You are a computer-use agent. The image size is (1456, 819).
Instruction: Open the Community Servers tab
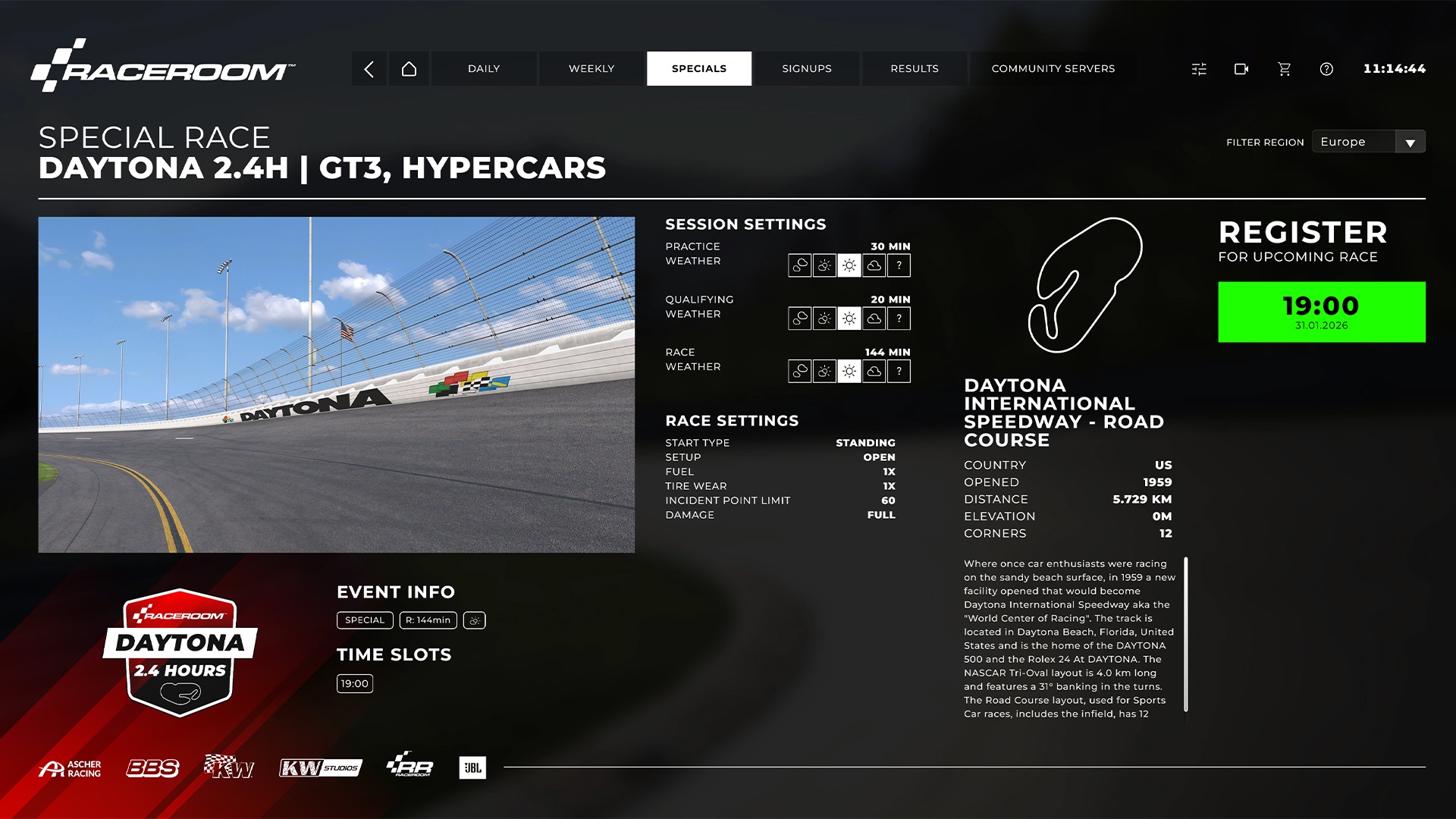point(1053,69)
